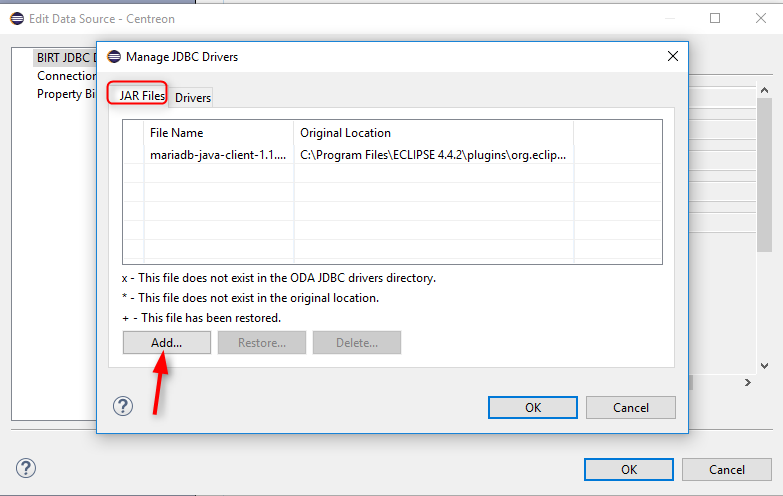Click the right scroll arrow of horizontal scrollbar
This screenshot has width=783, height=496.
(x=747, y=383)
